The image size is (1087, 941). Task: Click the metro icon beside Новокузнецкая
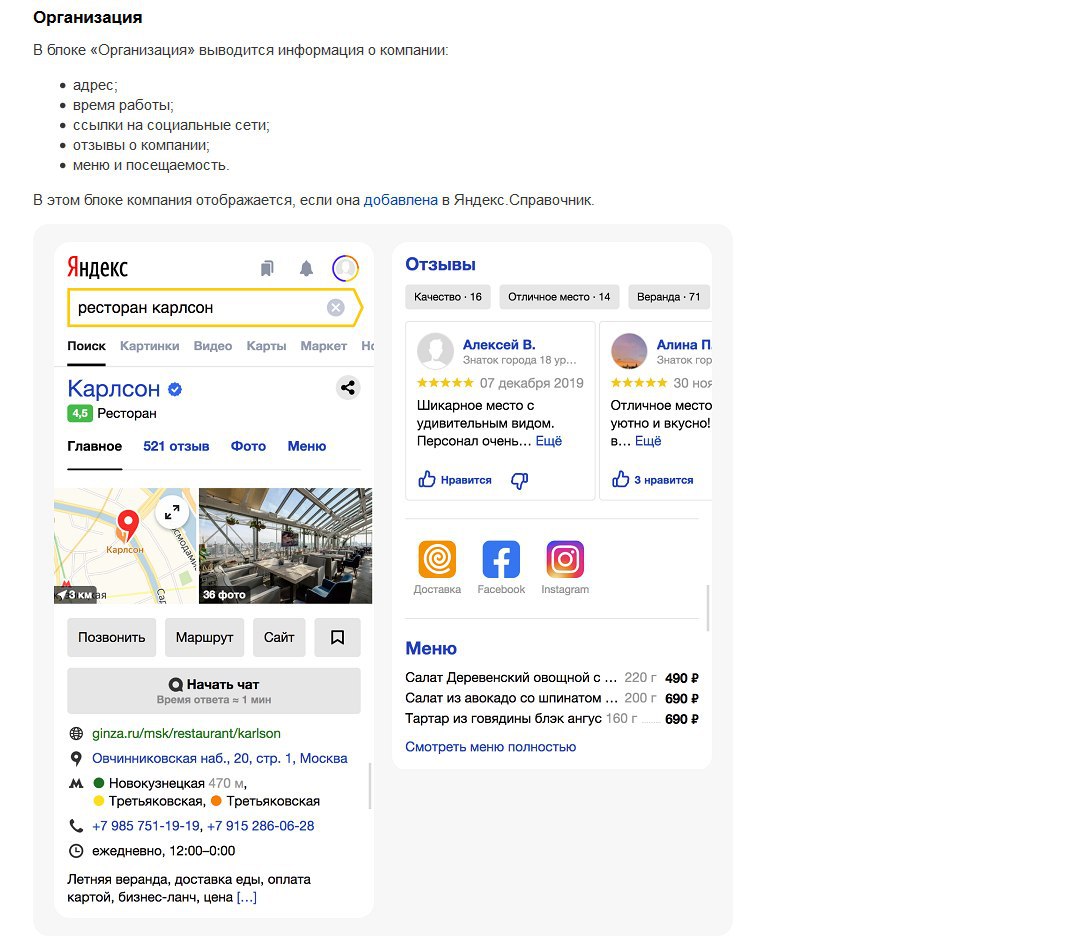[x=76, y=784]
